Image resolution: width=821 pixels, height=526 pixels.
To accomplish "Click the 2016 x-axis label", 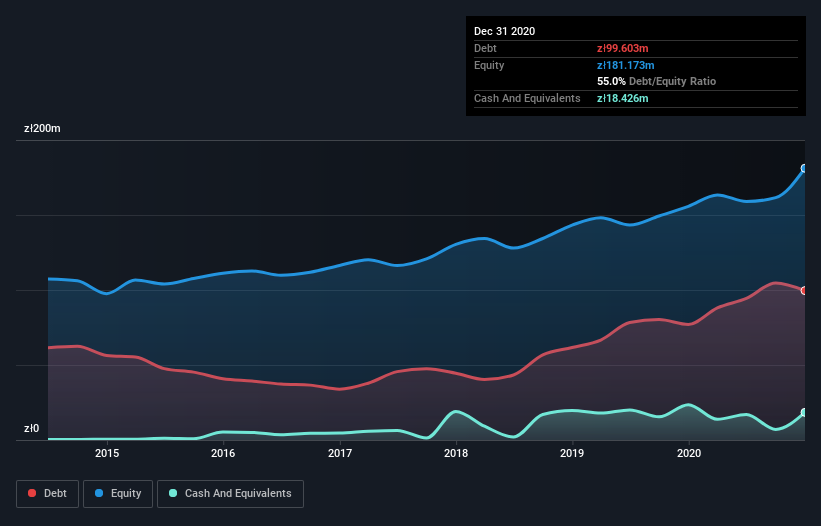I will tap(223, 453).
